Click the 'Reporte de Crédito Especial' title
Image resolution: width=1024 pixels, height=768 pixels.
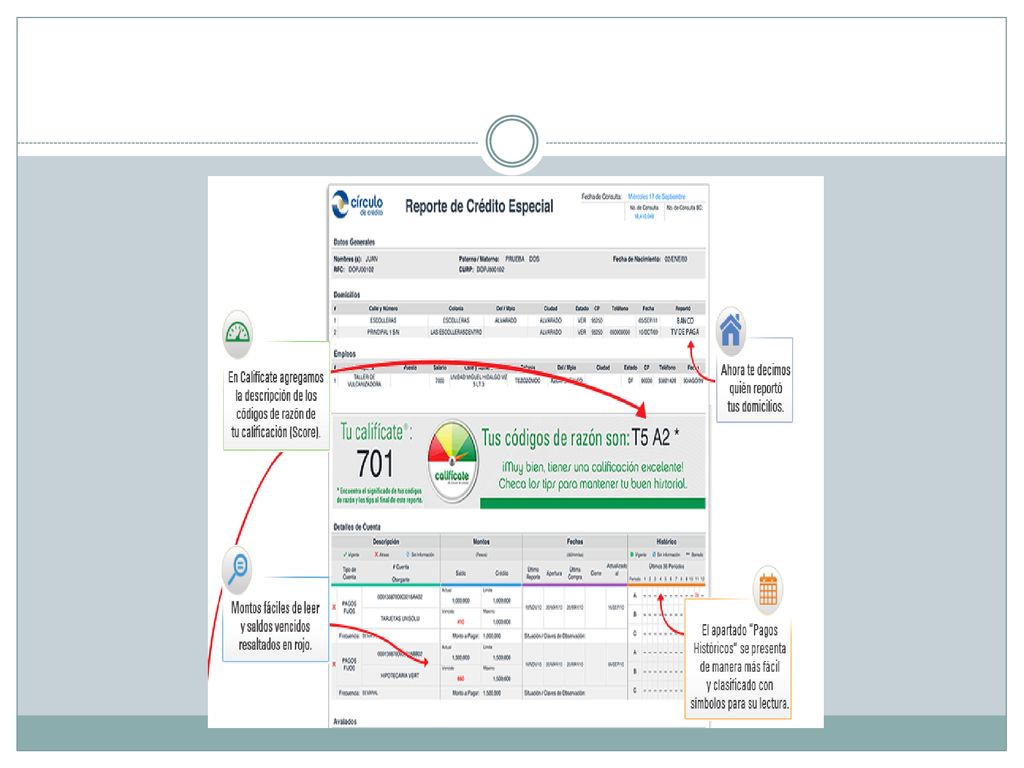tap(479, 206)
